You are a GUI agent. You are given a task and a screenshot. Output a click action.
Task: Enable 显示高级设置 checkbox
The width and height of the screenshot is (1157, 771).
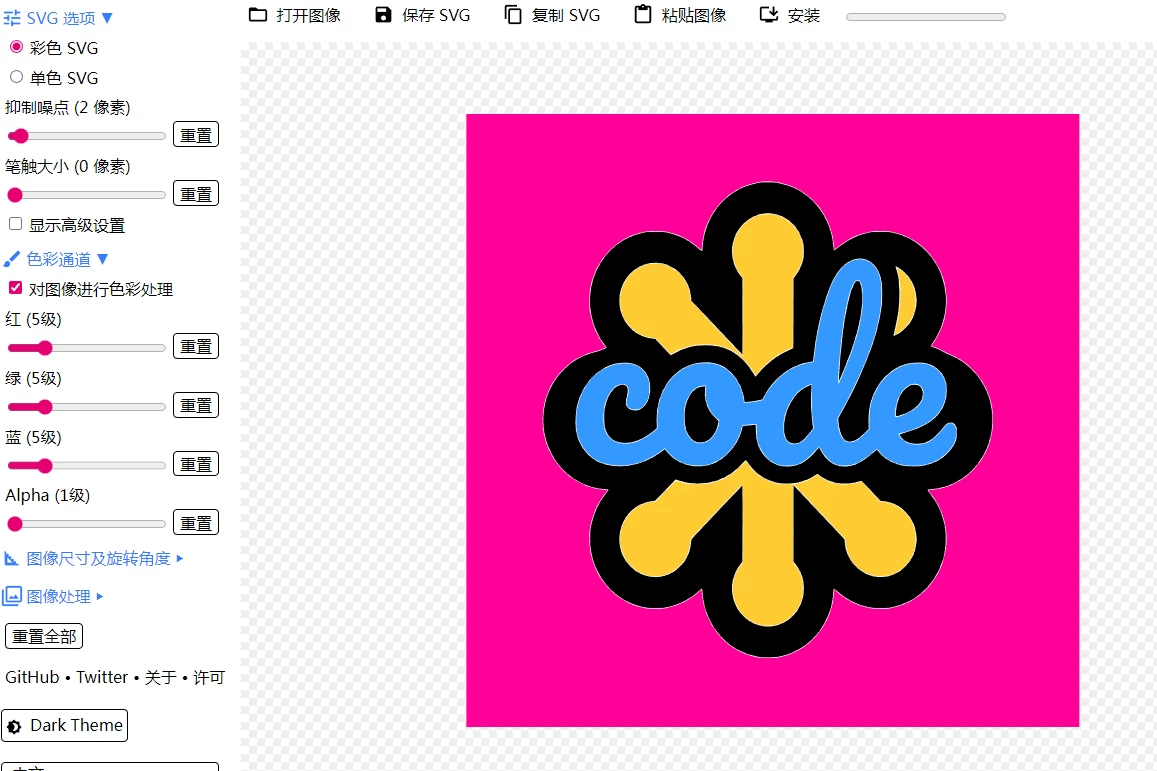click(14, 223)
